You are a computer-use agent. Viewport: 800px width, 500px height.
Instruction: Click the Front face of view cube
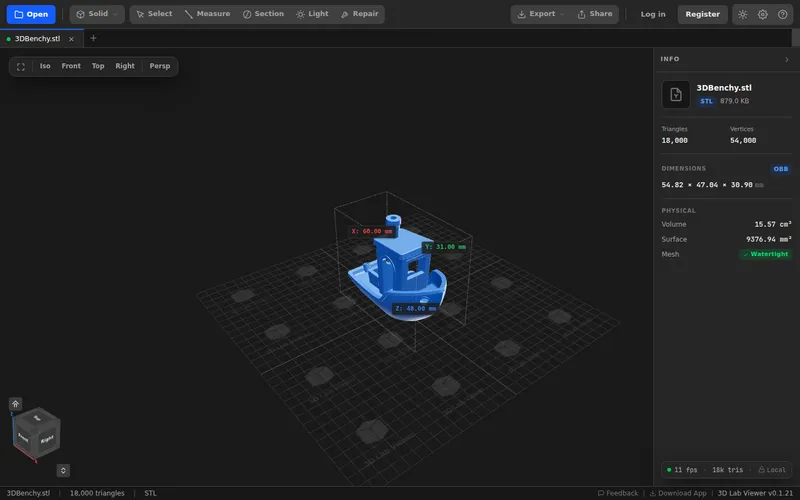23,438
